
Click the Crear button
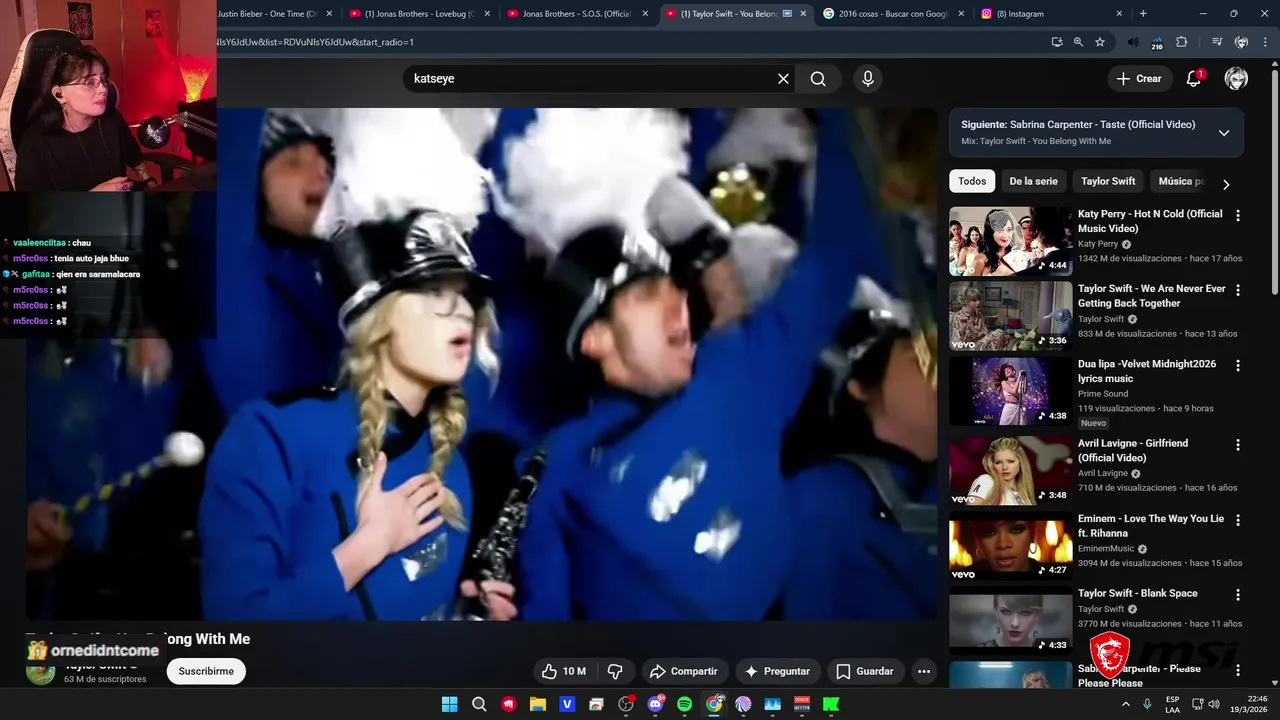1139,79
